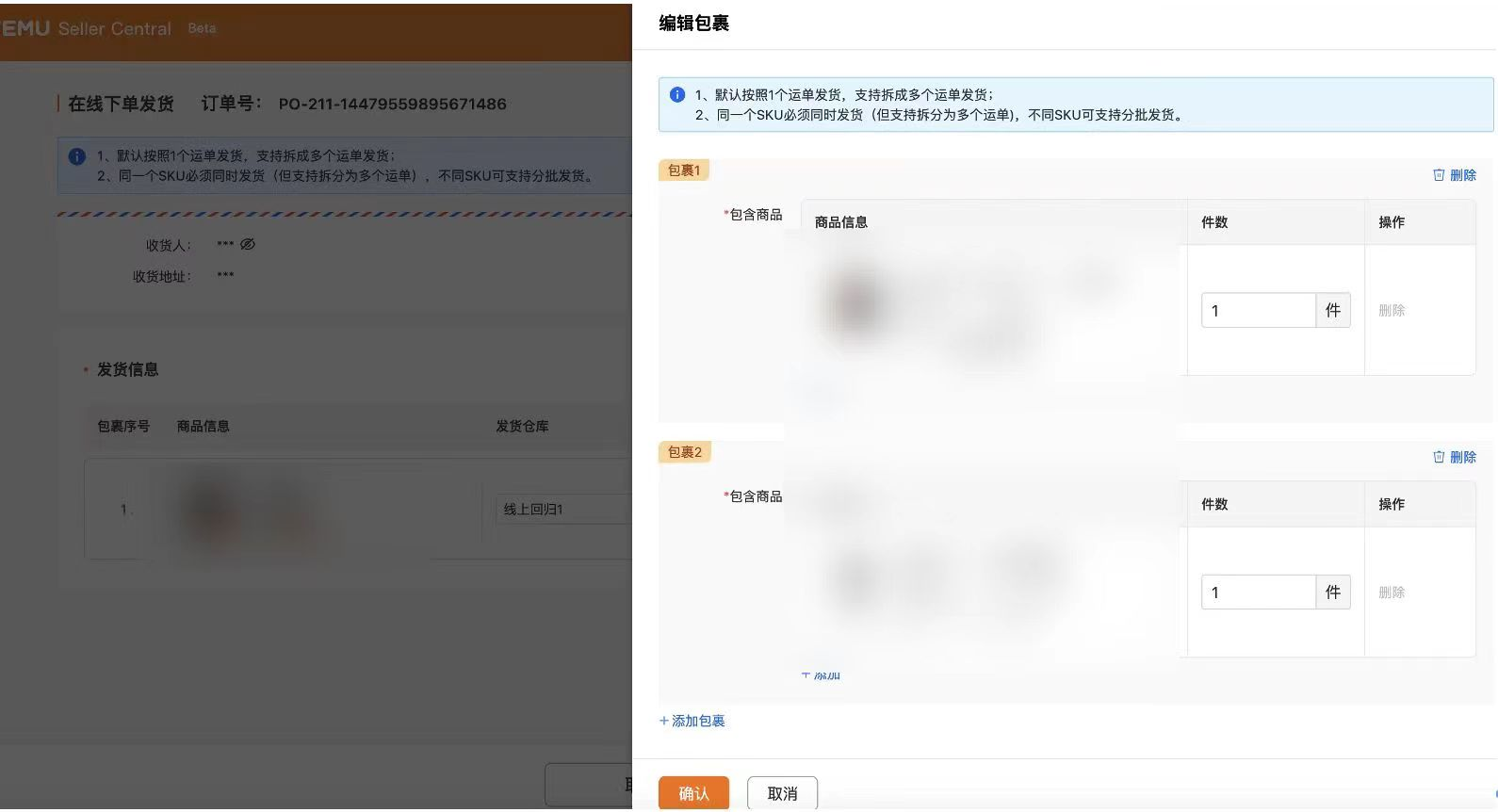Click 添加包裹 link
Image resolution: width=1498 pixels, height=812 pixels.
[692, 721]
